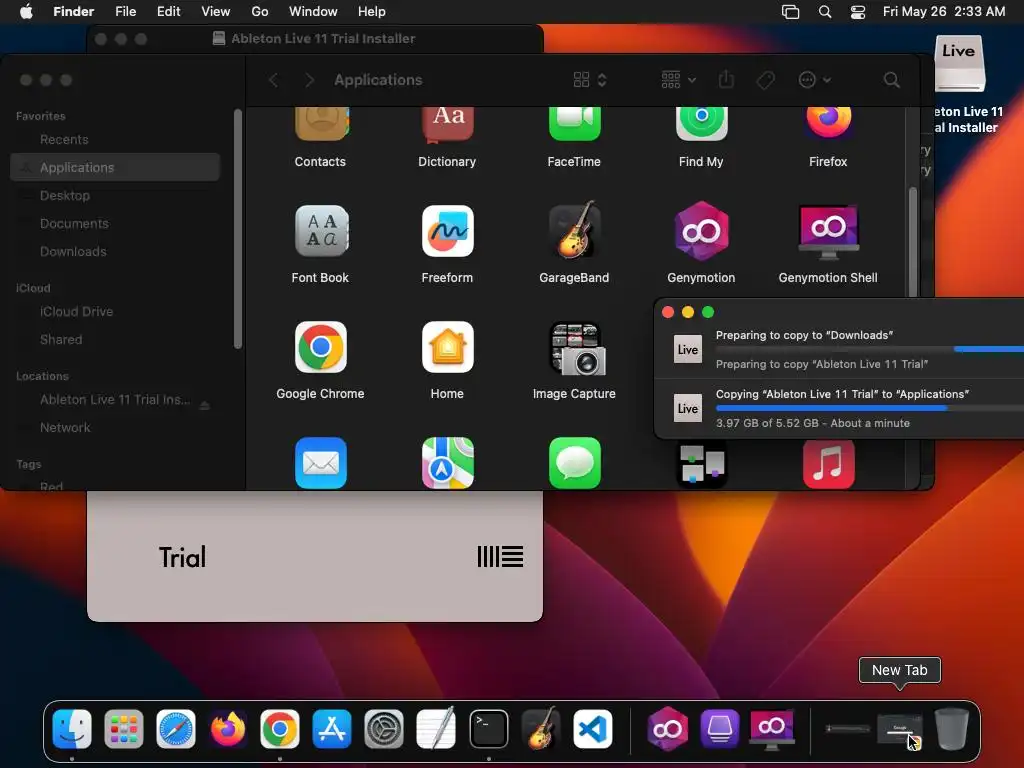Open the Group By dropdown in Finder toolbar
This screenshot has width=1024, height=768.
(x=678, y=80)
